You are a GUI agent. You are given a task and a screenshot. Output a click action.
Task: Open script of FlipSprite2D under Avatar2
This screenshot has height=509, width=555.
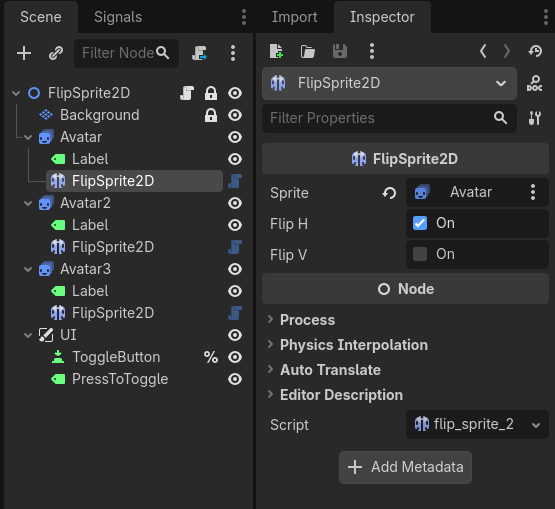[x=235, y=247]
